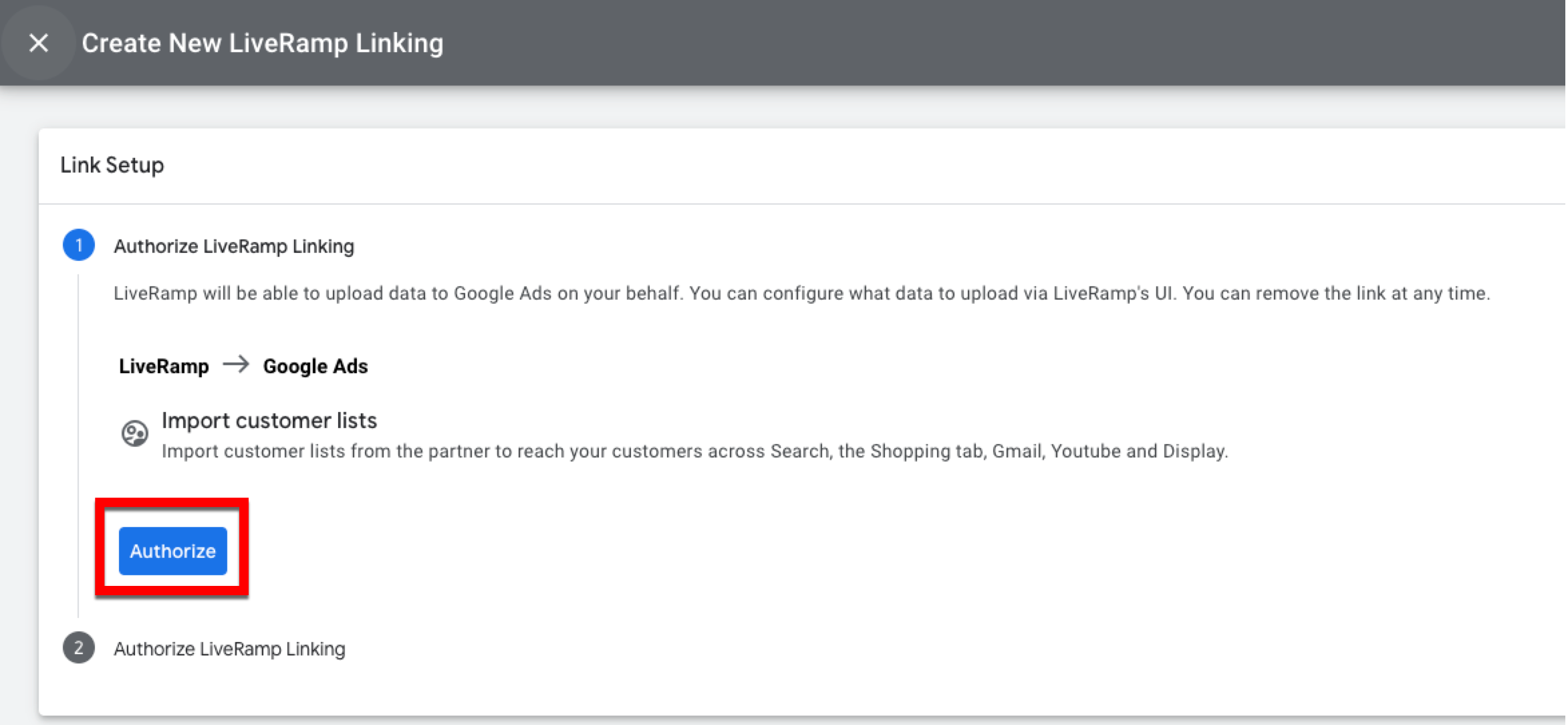Click the arrow between LiveRamp and Google Ads
The image size is (1568, 725).
click(236, 365)
